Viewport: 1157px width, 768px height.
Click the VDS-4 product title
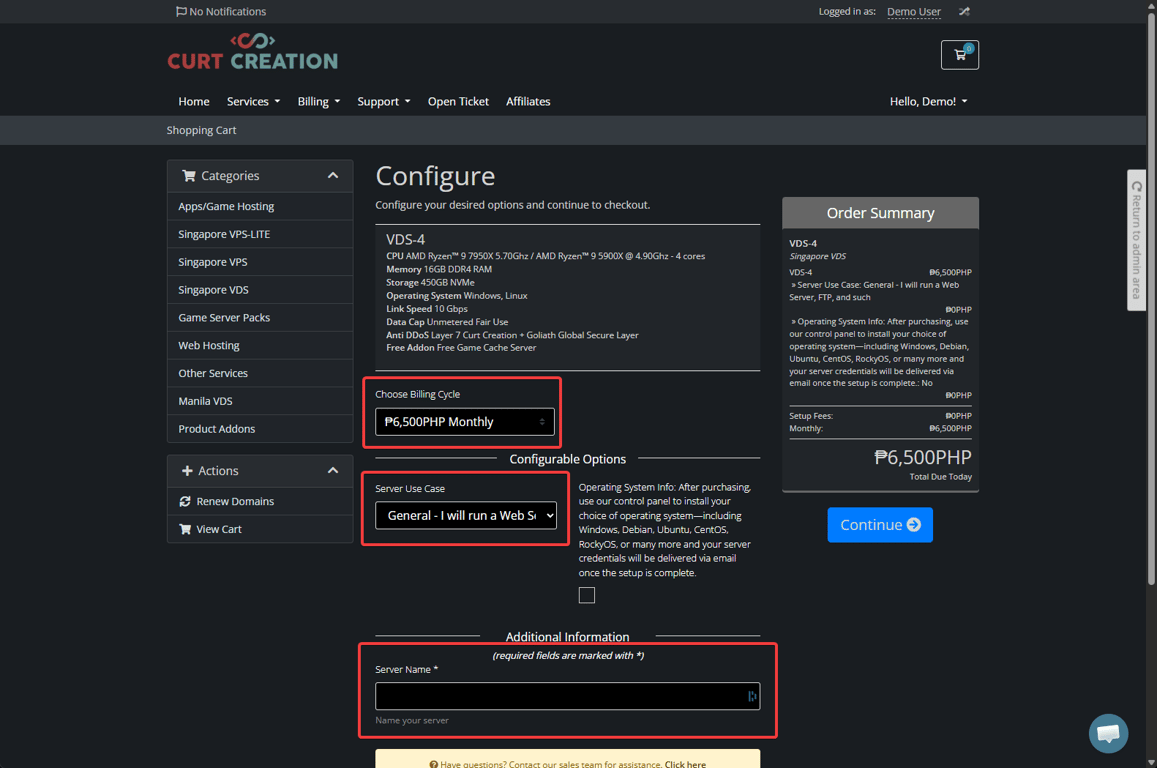click(x=405, y=239)
